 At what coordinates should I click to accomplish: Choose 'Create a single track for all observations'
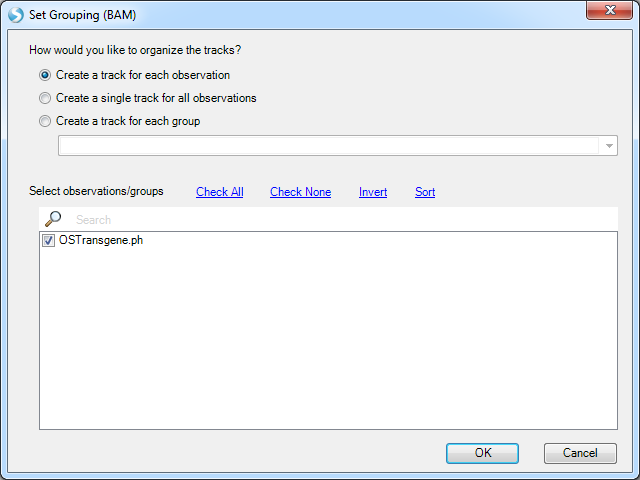tap(45, 98)
